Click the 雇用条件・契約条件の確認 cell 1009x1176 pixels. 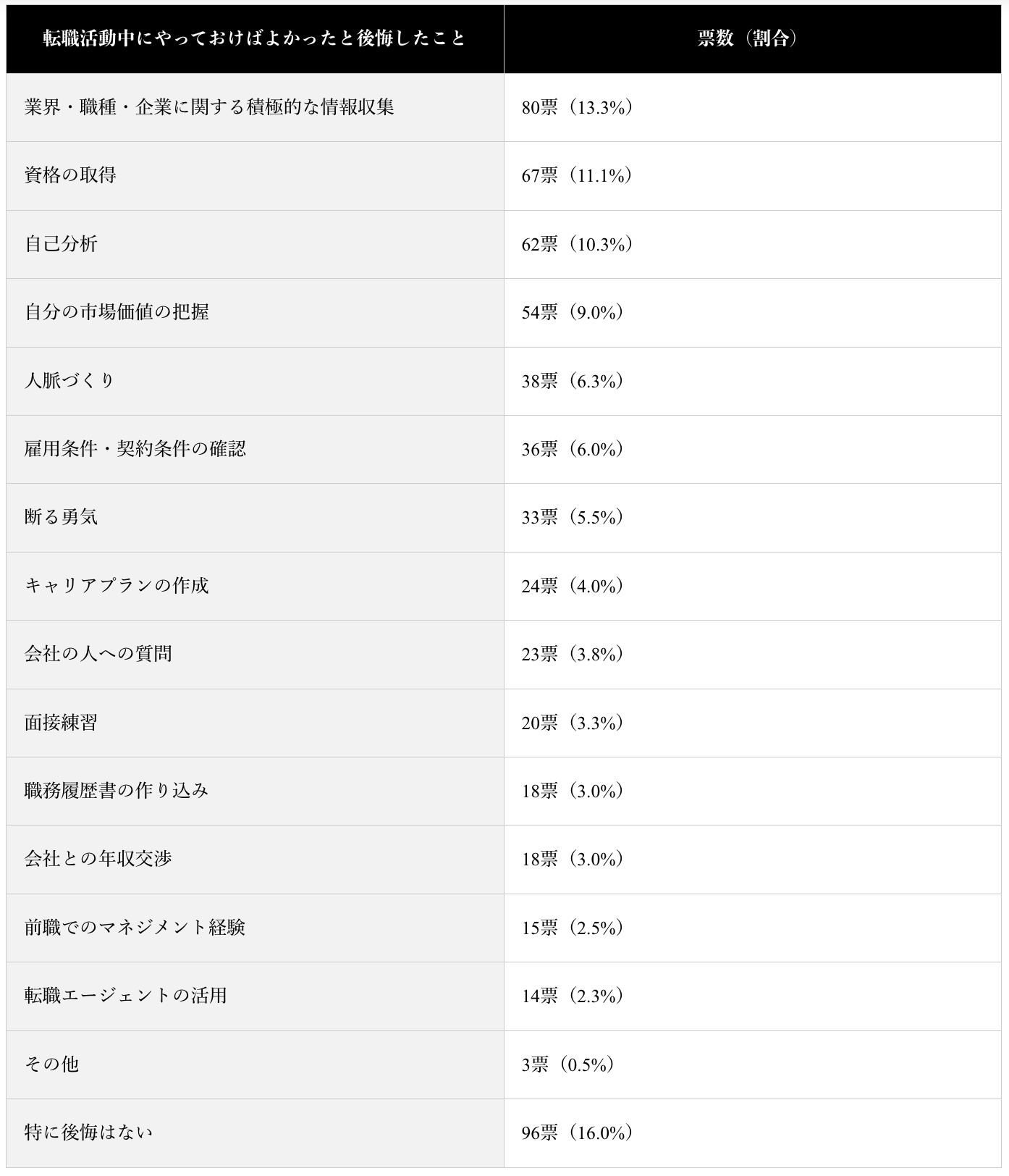[135, 449]
